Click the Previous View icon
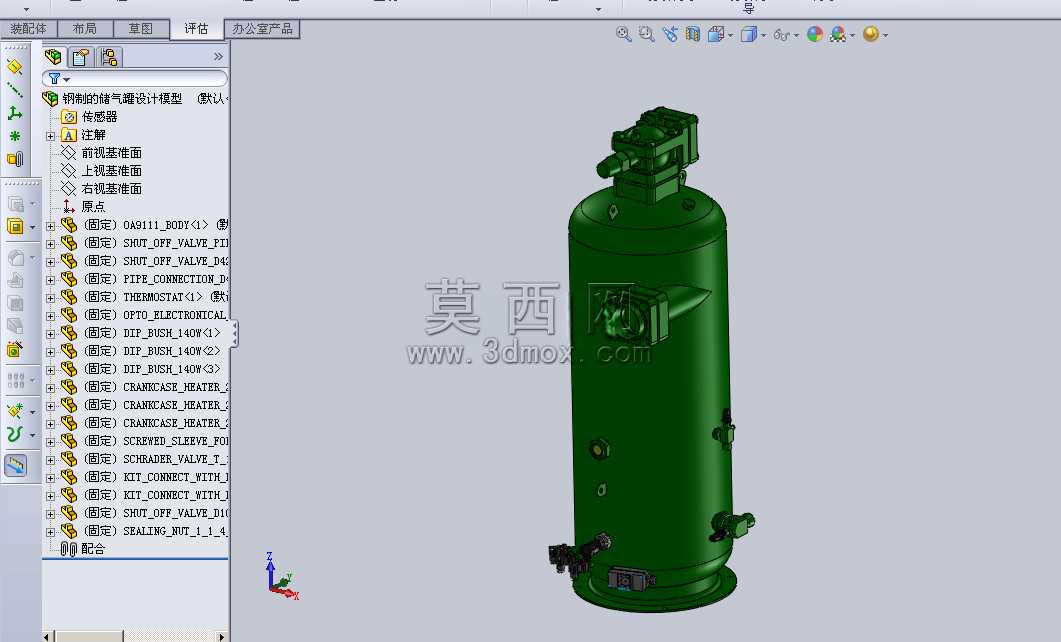The image size is (1061, 642). 670,34
